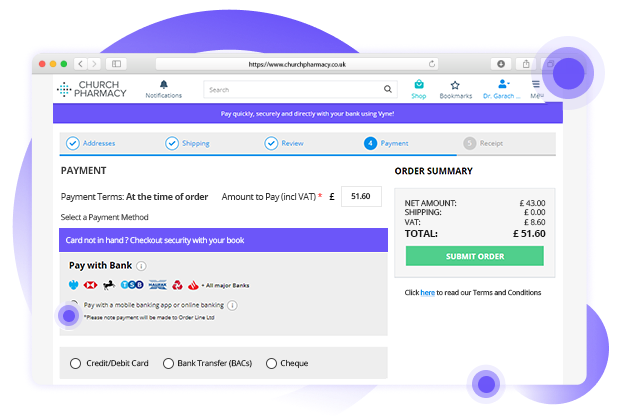This screenshot has width=620, height=416.
Task: Click the browser share icon
Action: tap(526, 64)
